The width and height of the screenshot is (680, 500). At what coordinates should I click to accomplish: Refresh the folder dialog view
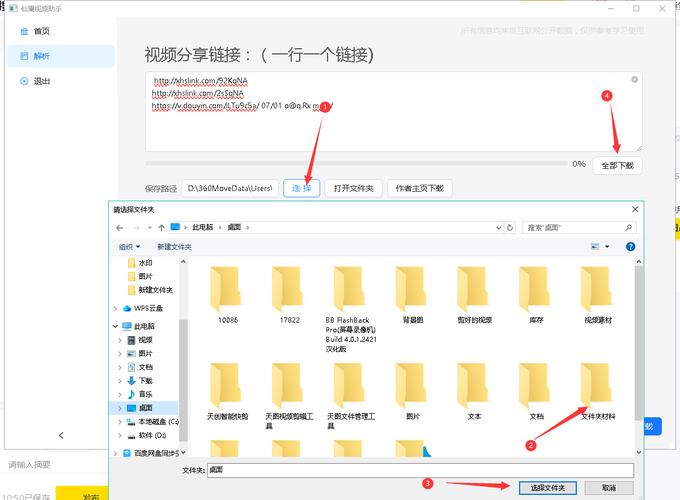pyautogui.click(x=510, y=228)
